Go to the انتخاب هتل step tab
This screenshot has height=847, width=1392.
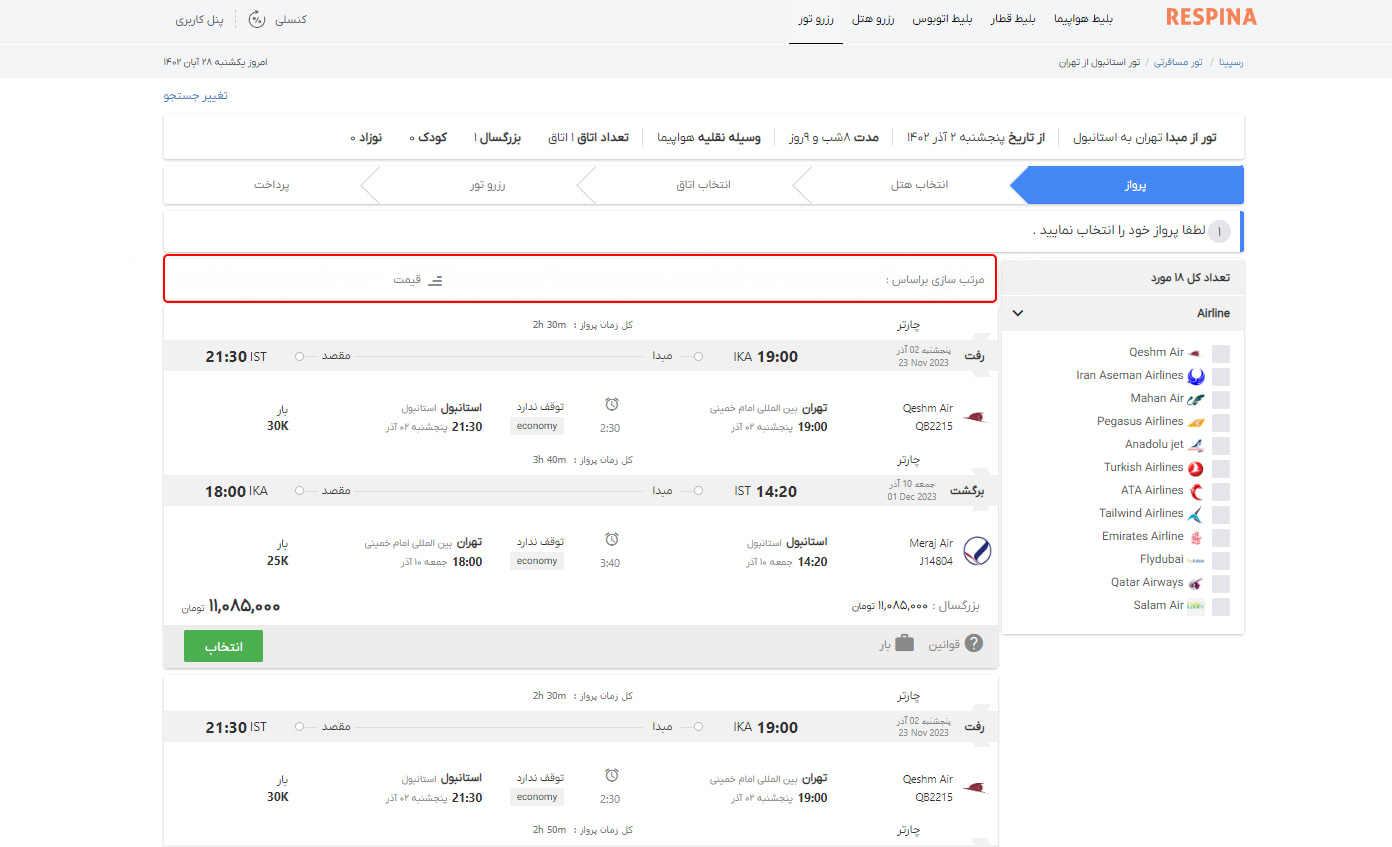(x=919, y=185)
